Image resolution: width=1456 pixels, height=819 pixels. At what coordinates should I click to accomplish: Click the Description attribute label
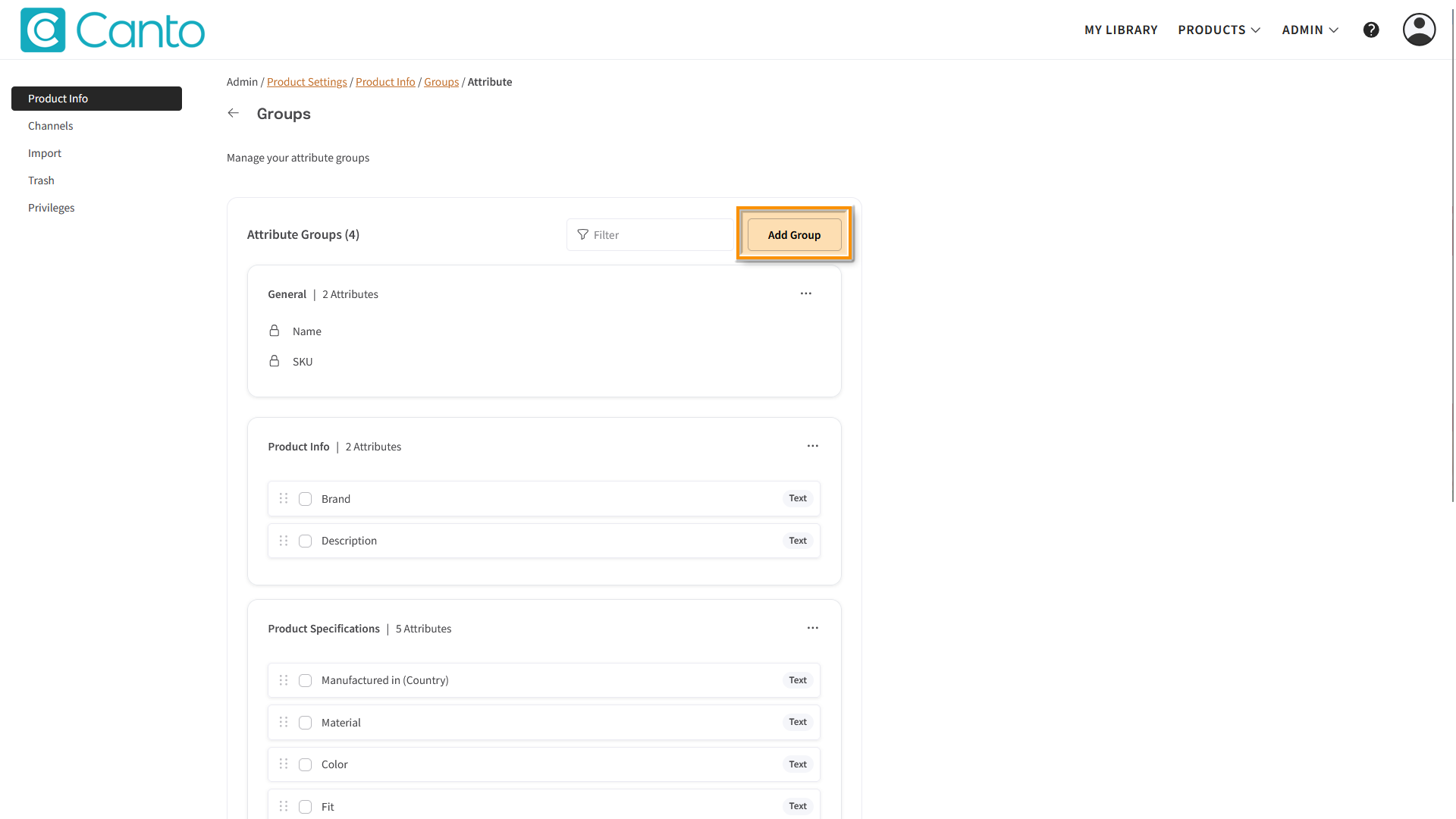click(x=349, y=541)
